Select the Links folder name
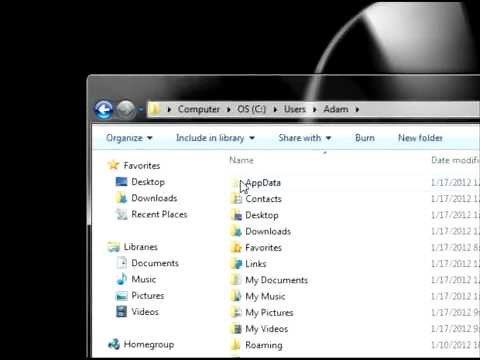 tap(256, 264)
